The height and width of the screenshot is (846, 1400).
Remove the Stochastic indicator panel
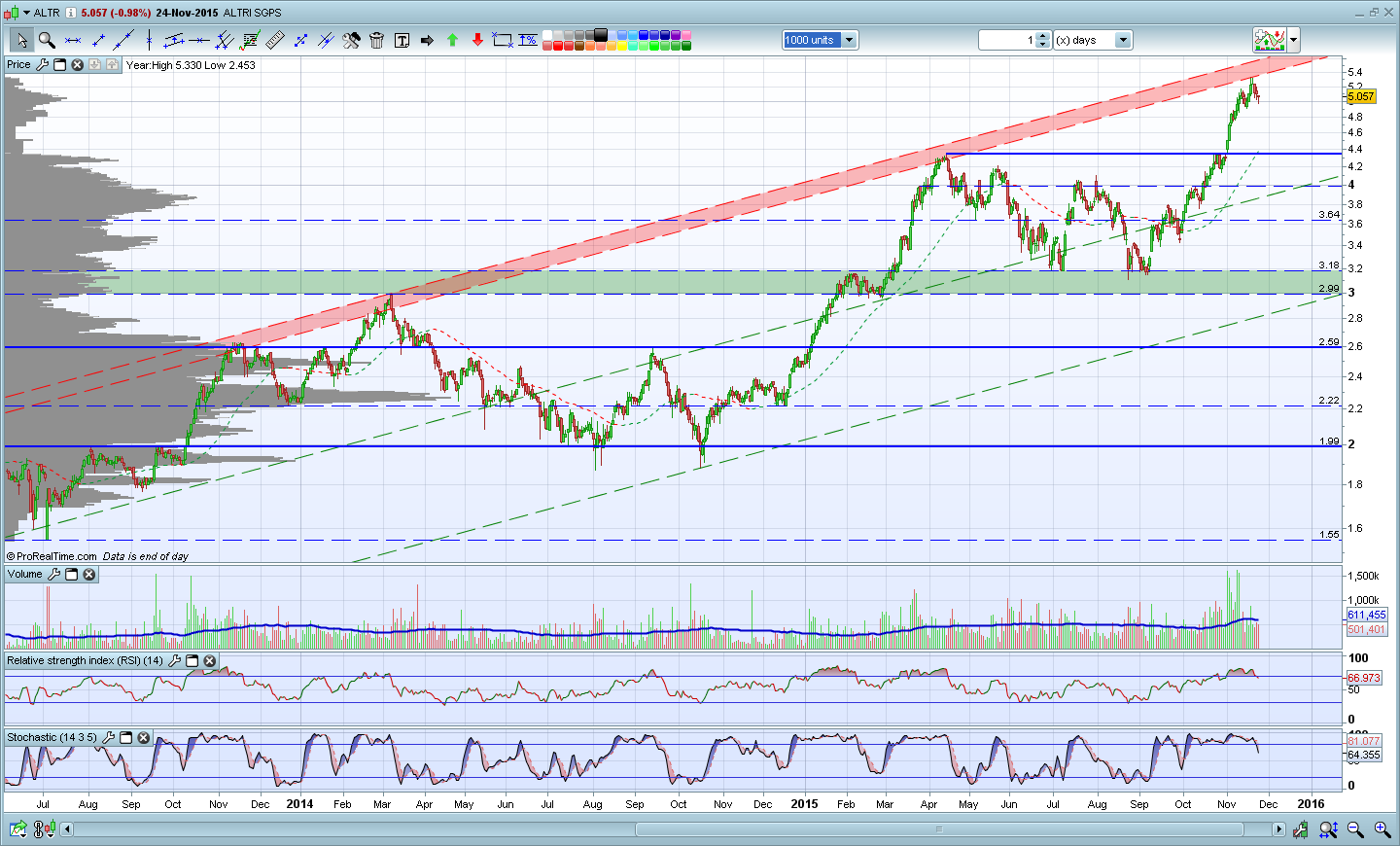[x=143, y=738]
